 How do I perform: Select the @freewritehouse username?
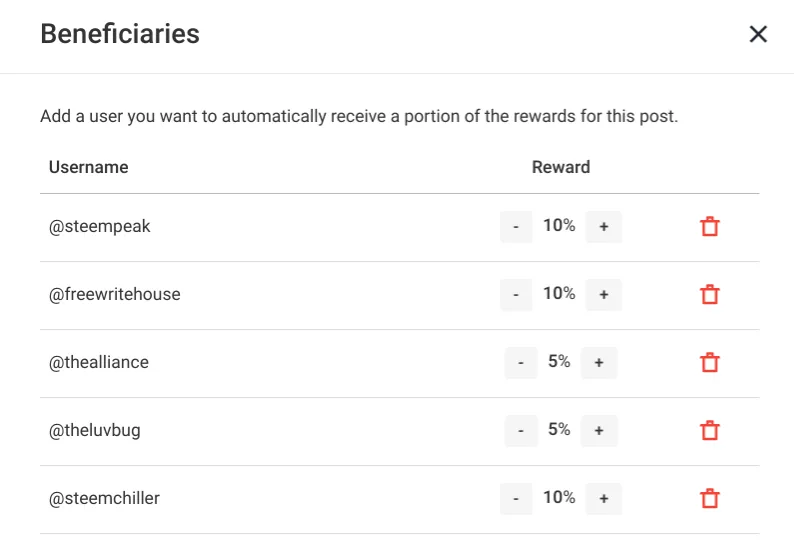pos(114,294)
